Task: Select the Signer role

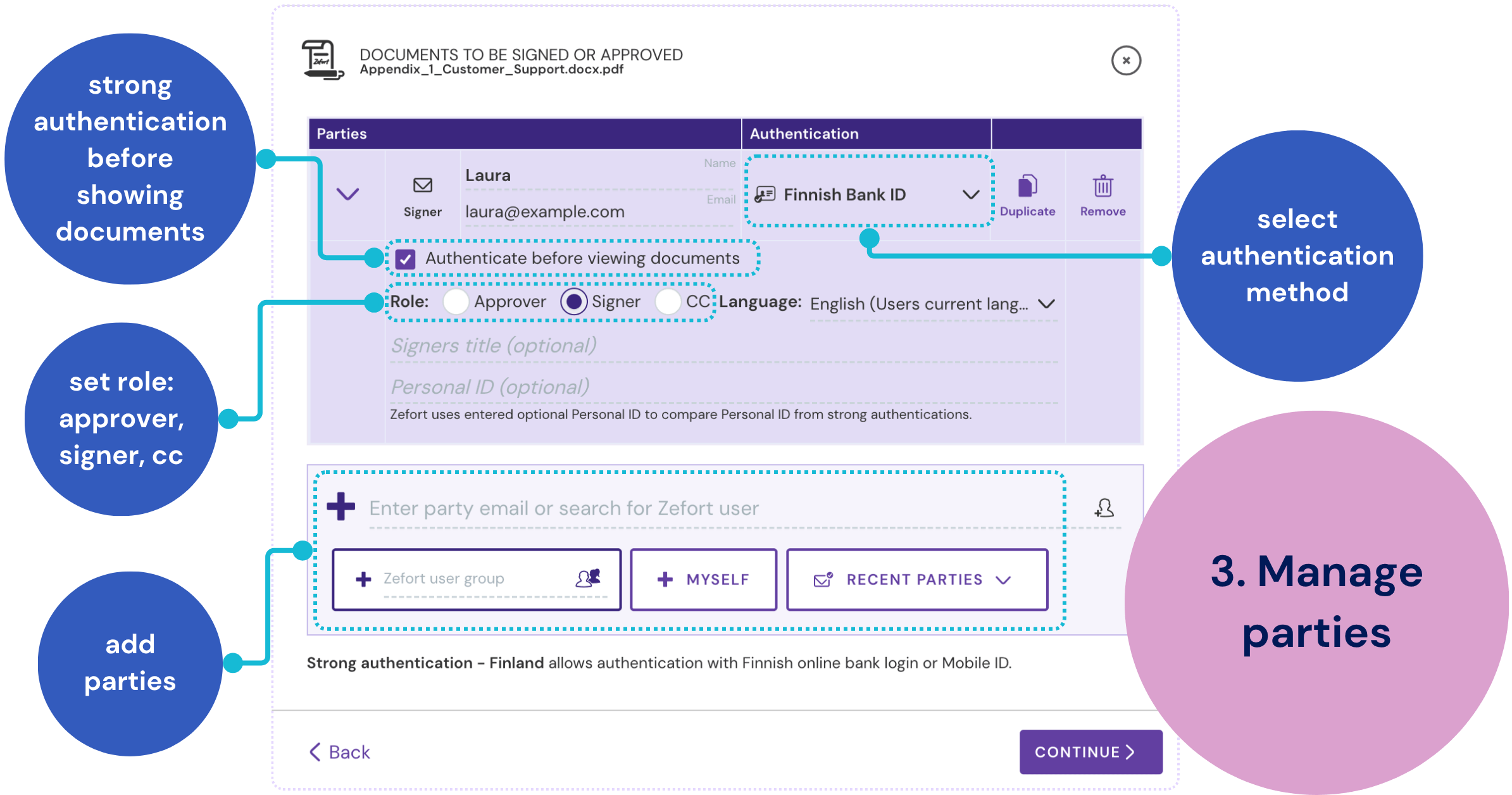Action: 573,302
